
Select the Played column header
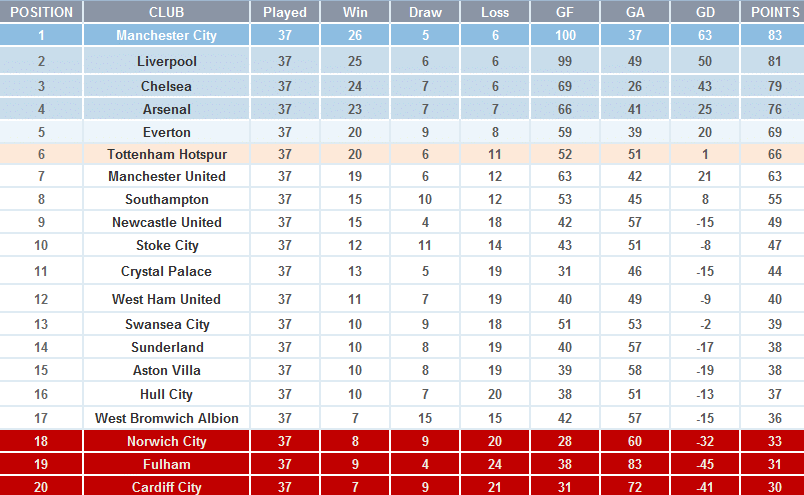coord(285,12)
